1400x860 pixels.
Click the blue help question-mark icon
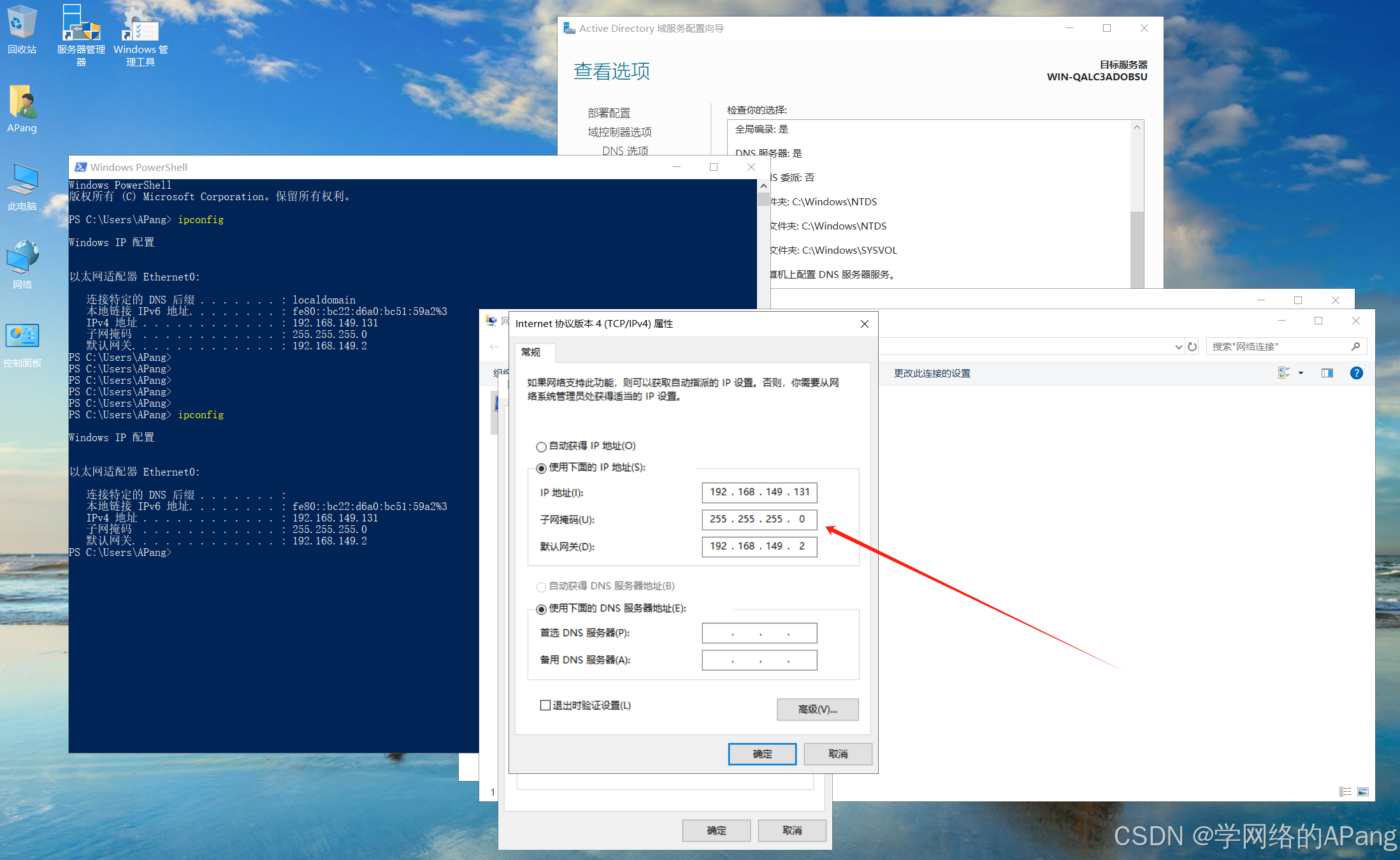(x=1356, y=373)
